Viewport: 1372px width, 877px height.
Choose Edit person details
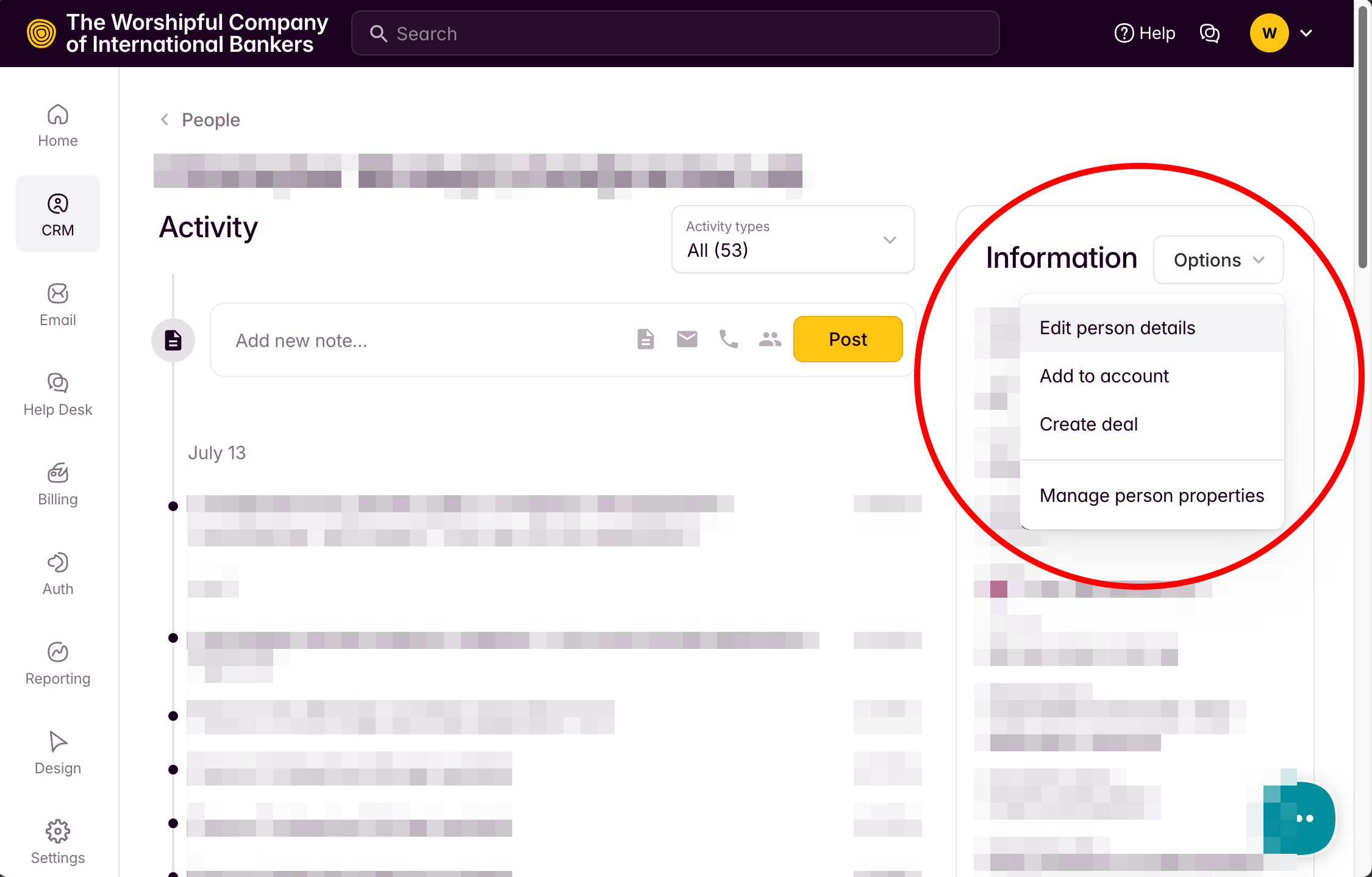click(1117, 328)
